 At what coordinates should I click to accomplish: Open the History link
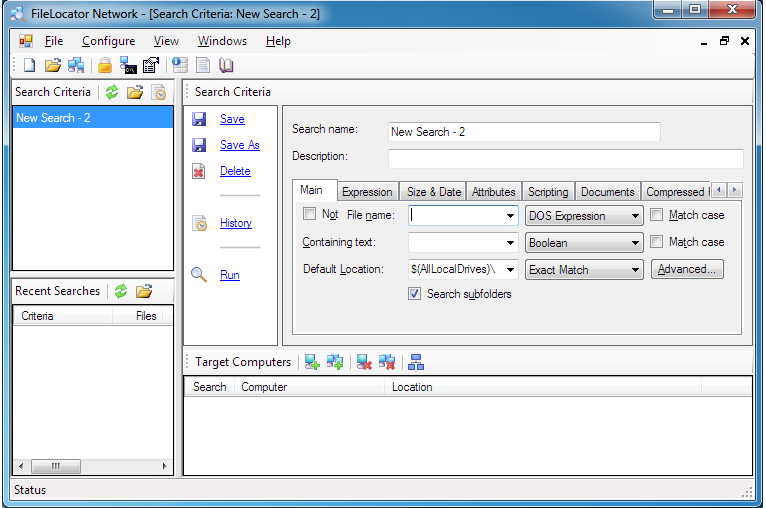tap(235, 223)
